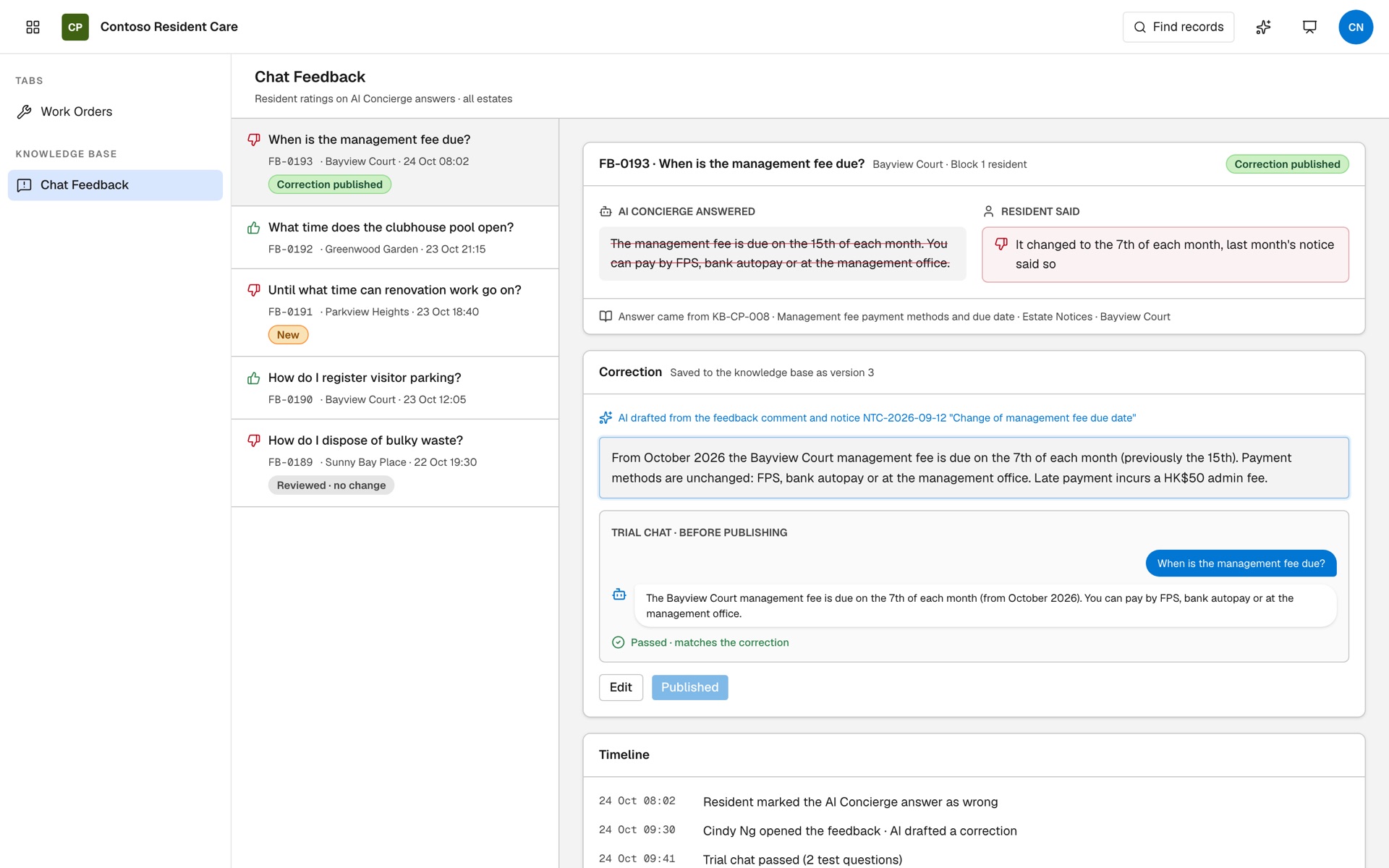Screen dimensions: 1389x868
Task: Open the Find records search
Action: [x=1178, y=27]
